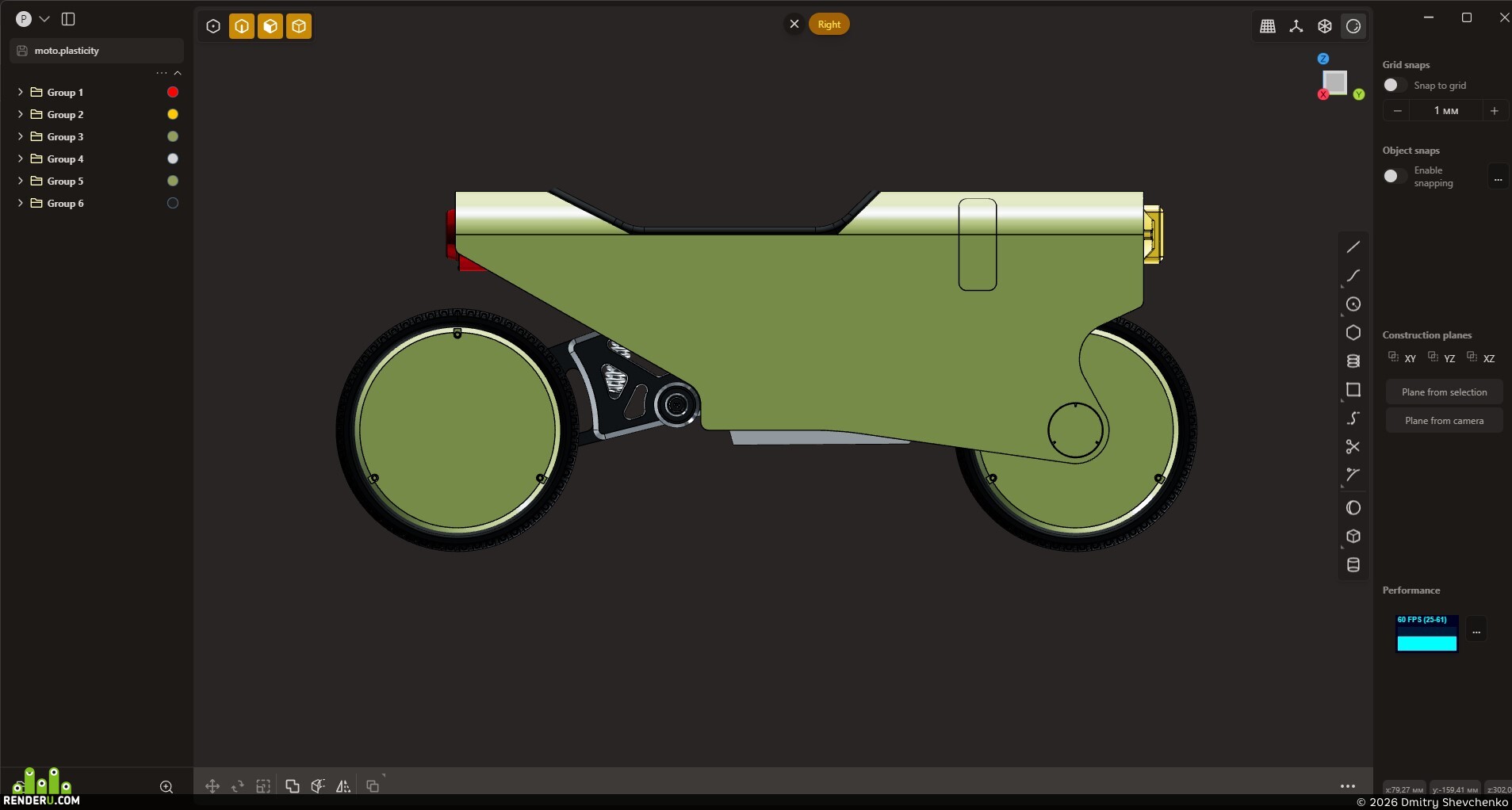
Task: Choose the Polygon tool
Action: tap(1353, 333)
